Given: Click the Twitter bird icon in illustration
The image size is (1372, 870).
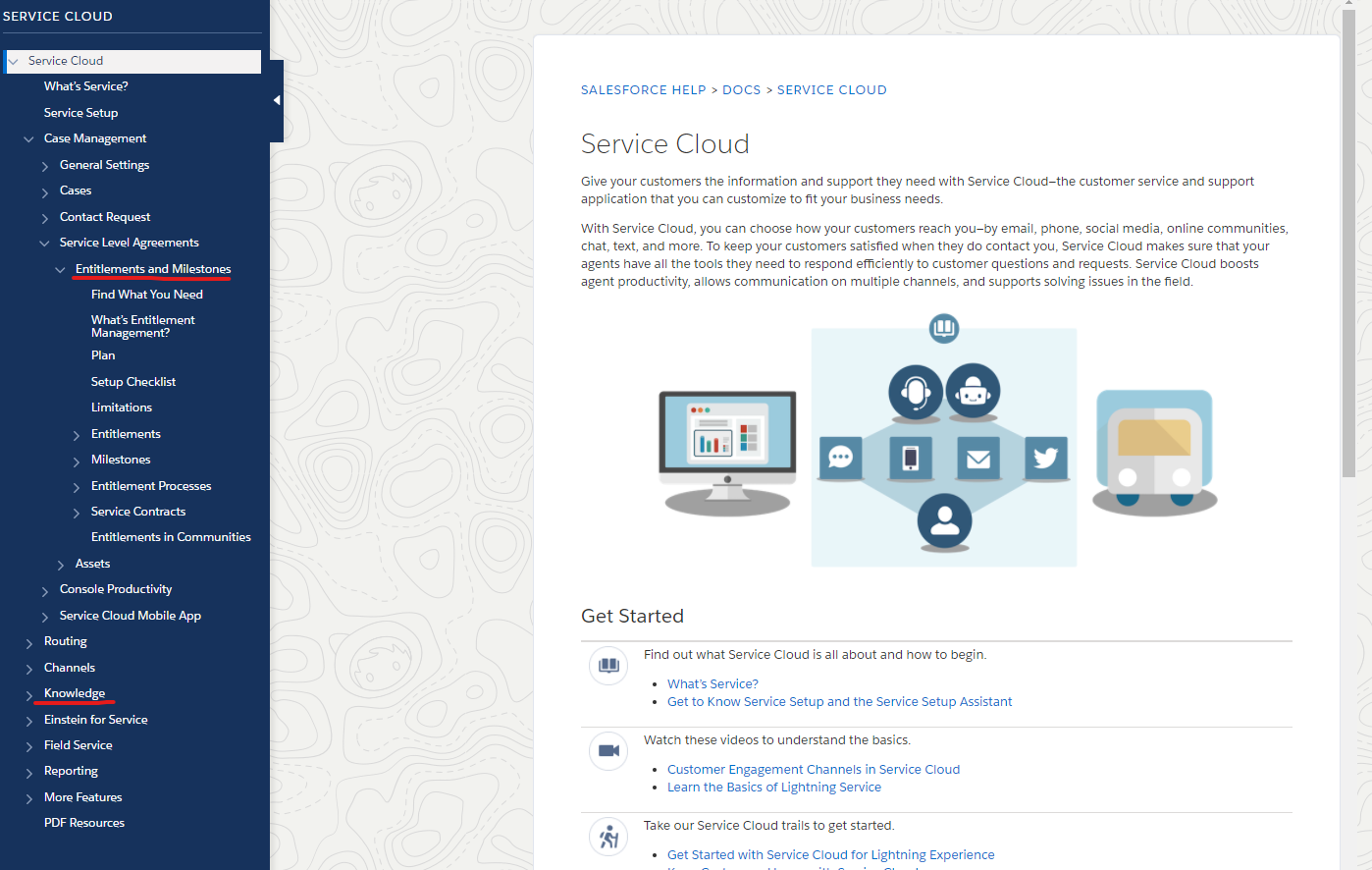Looking at the screenshot, I should click(x=1046, y=458).
